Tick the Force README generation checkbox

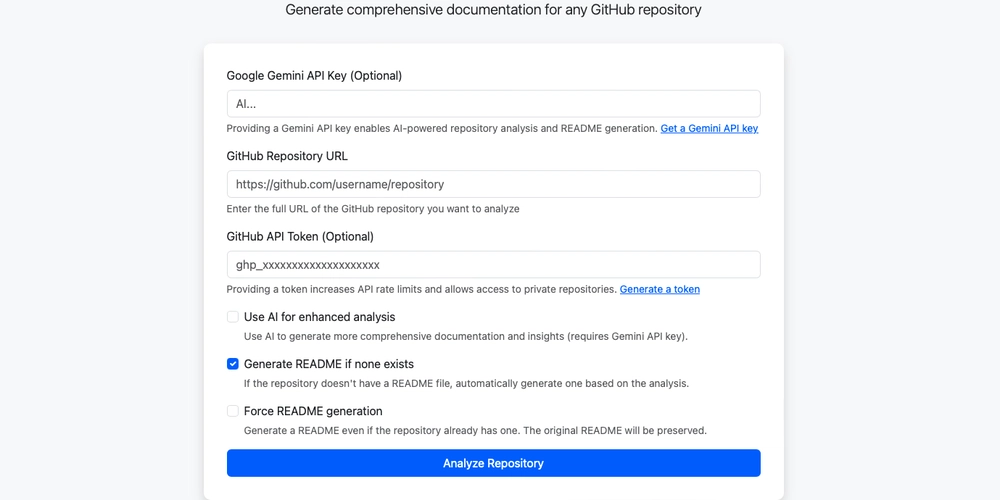tap(233, 411)
